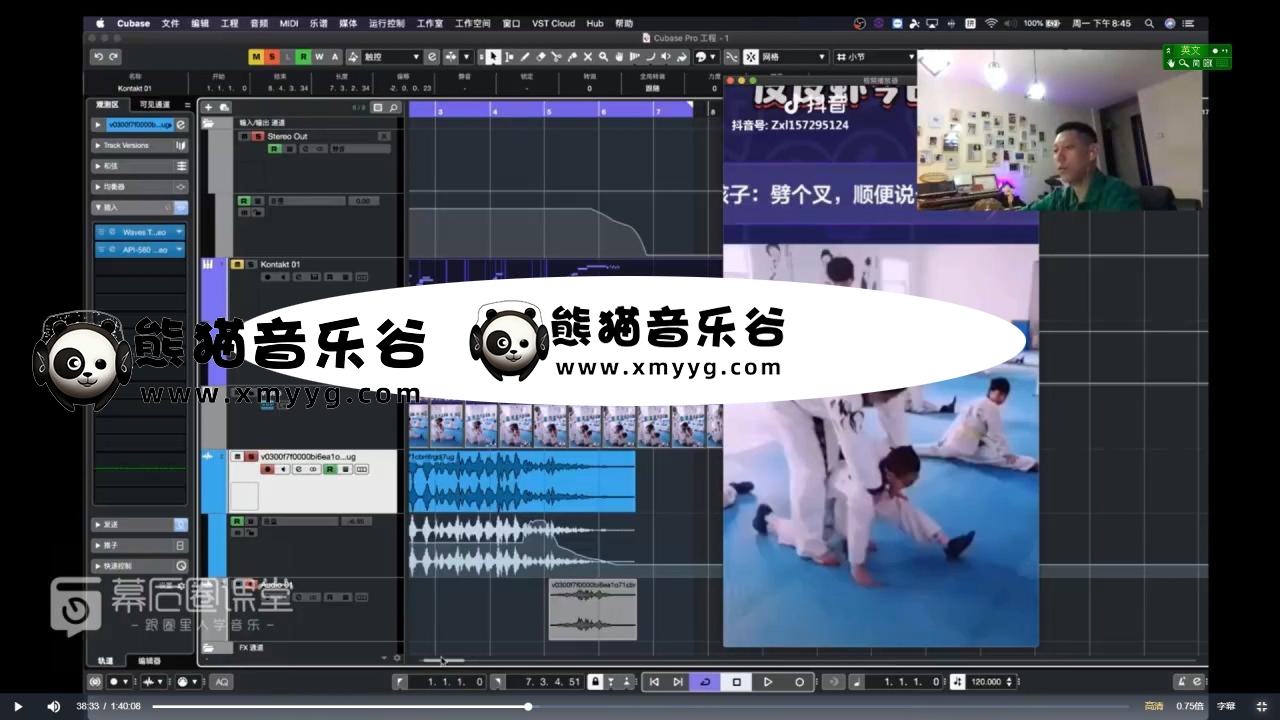Screen dimensions: 1280x720
Task: Select the Zoom magnifier tool
Action: tap(603, 57)
